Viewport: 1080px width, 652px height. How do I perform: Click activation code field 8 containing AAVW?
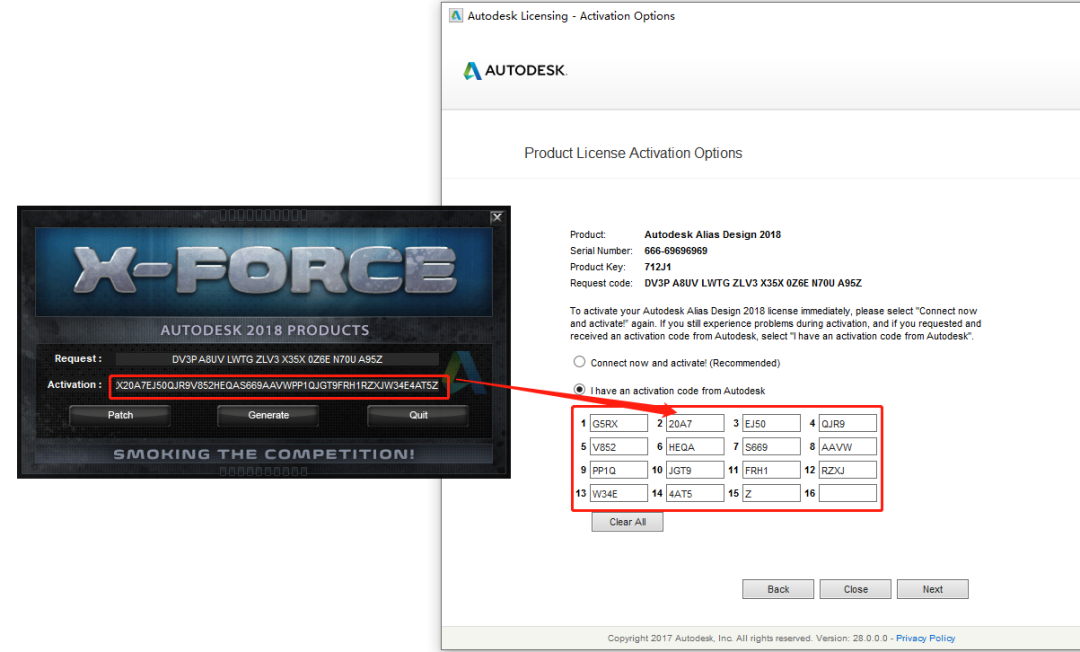click(847, 447)
